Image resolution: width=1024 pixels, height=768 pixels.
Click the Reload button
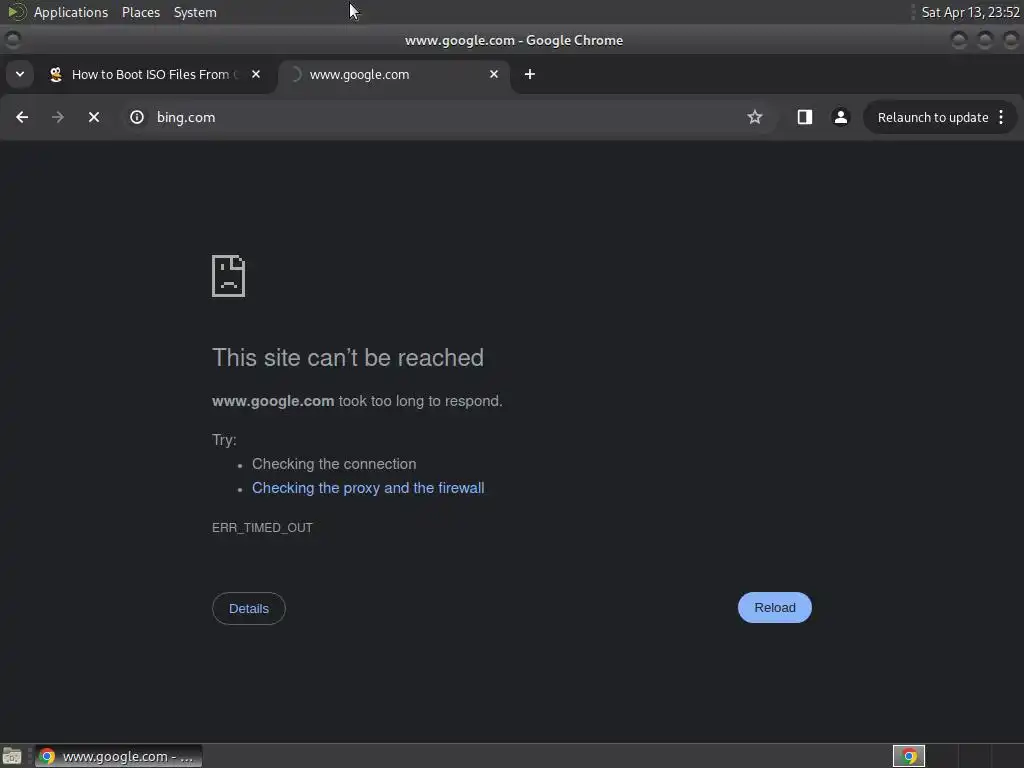(775, 607)
